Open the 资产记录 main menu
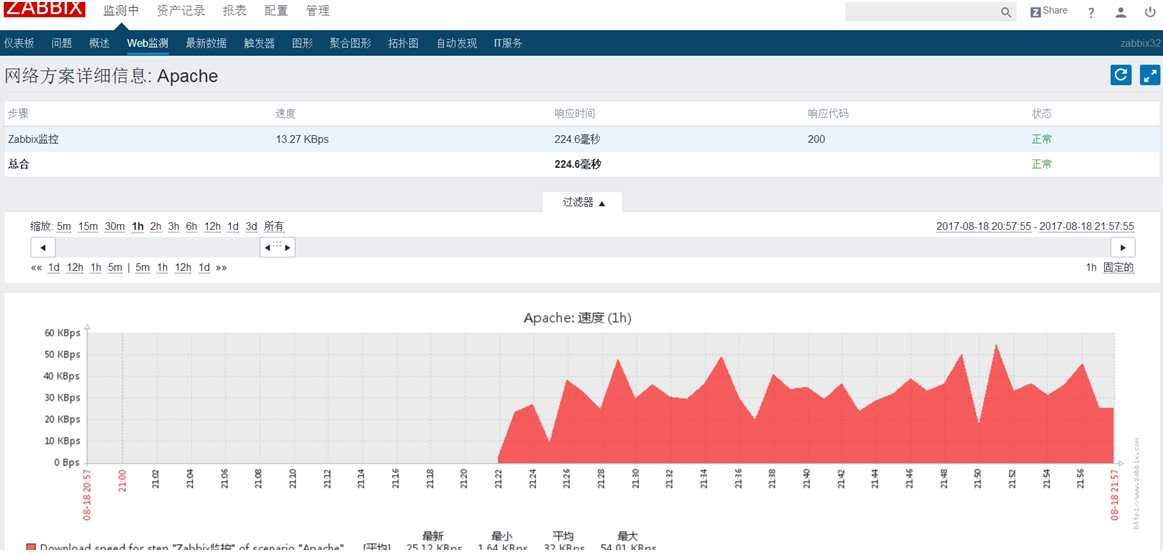The height and width of the screenshot is (556, 1163). tap(181, 11)
